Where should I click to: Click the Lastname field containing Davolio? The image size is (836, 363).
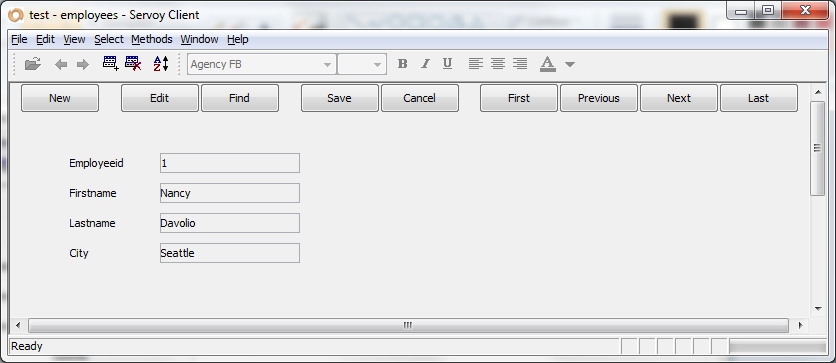(x=230, y=223)
